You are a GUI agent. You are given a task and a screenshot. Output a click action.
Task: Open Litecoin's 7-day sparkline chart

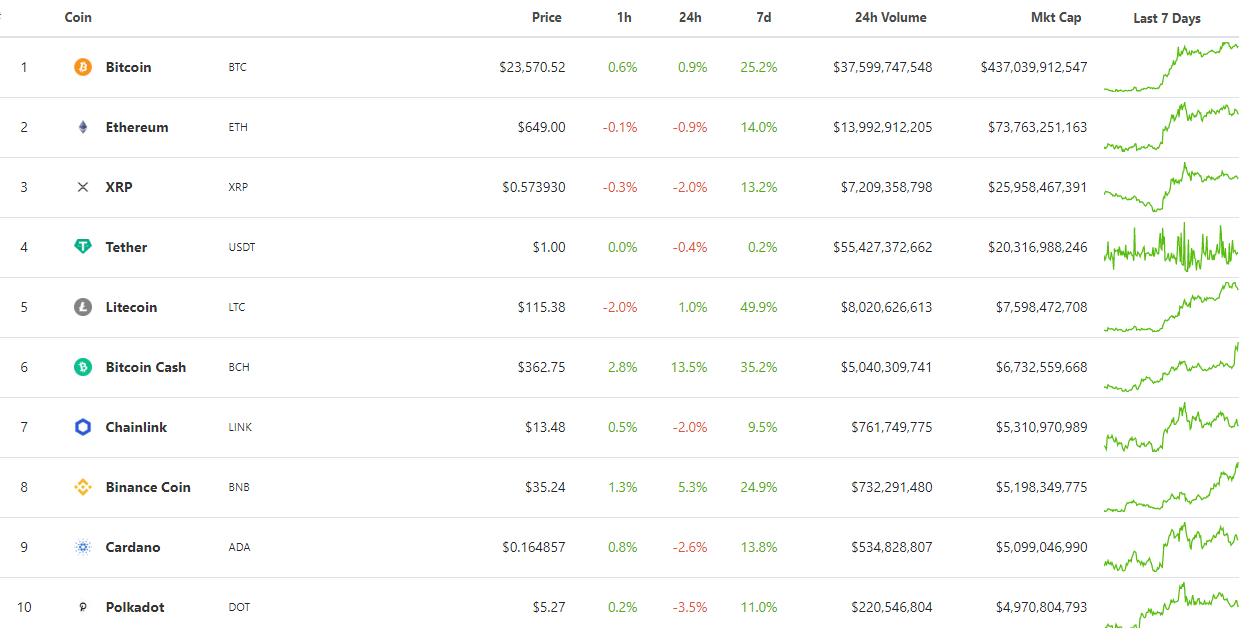[x=1171, y=307]
